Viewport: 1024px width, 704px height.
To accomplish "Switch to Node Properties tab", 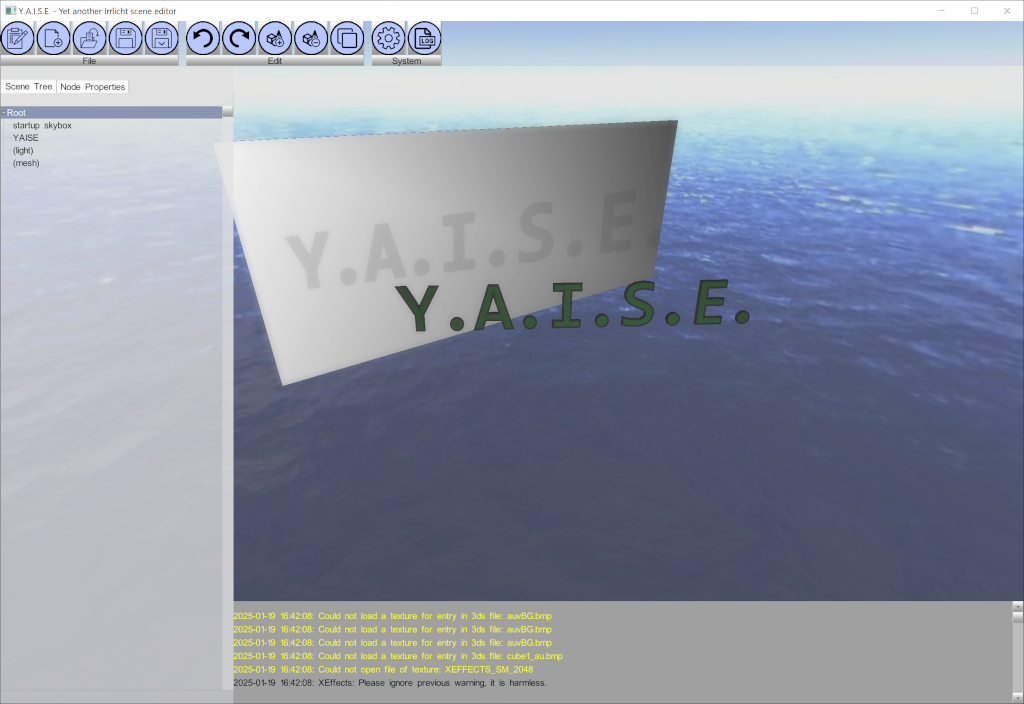I will click(92, 87).
